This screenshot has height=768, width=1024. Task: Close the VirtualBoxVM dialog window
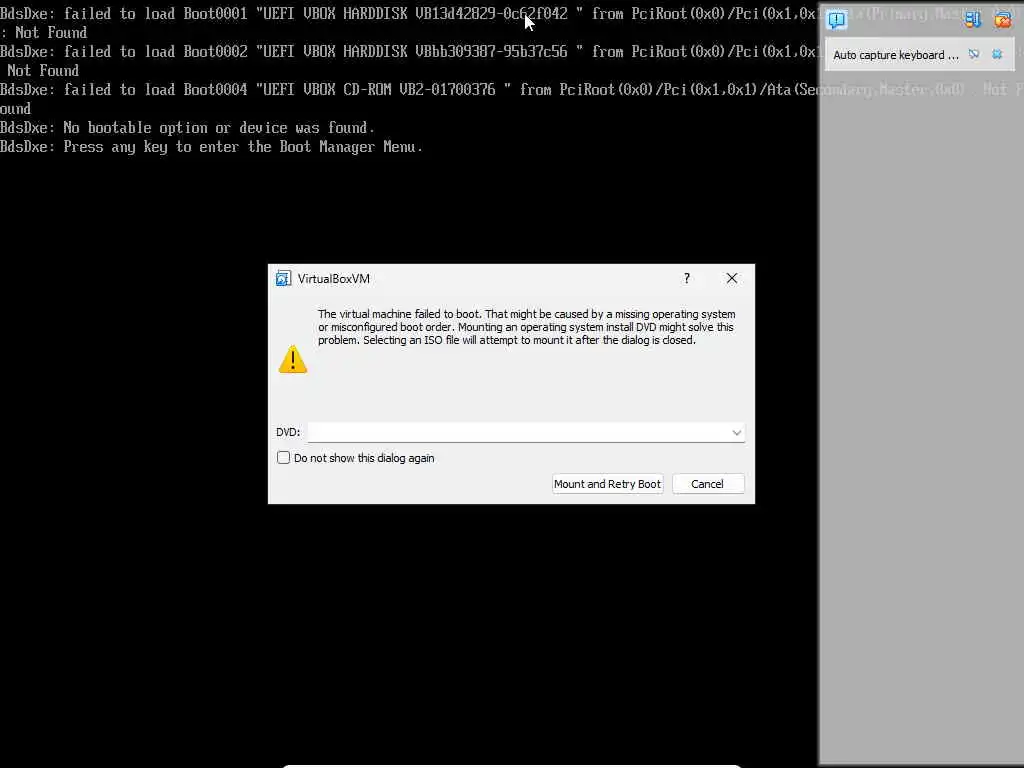[x=731, y=278]
